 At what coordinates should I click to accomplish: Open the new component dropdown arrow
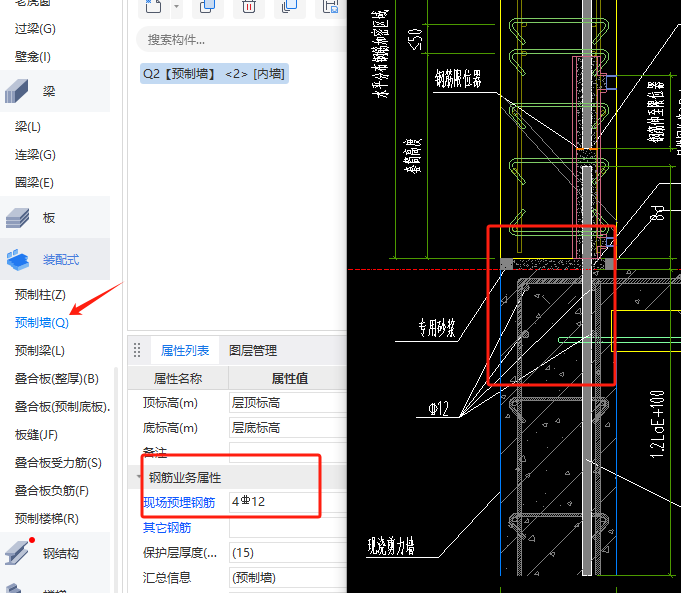point(176,6)
